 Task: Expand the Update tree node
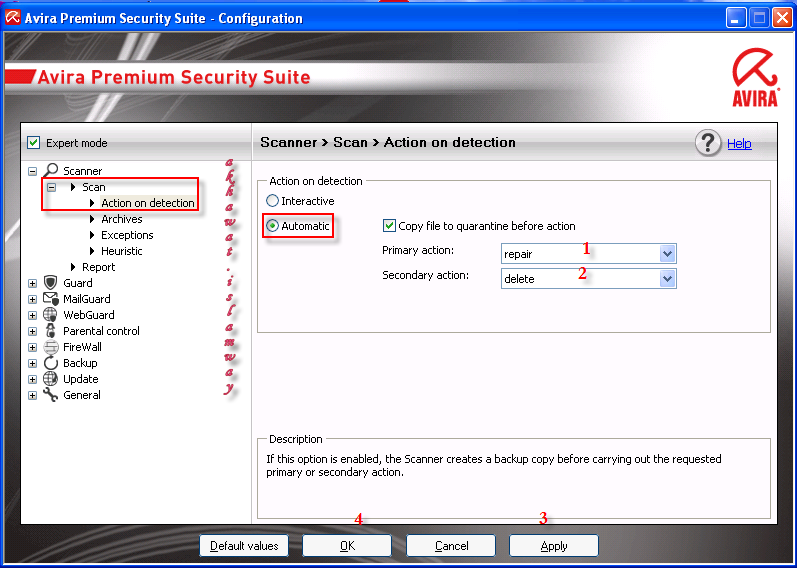point(33,379)
